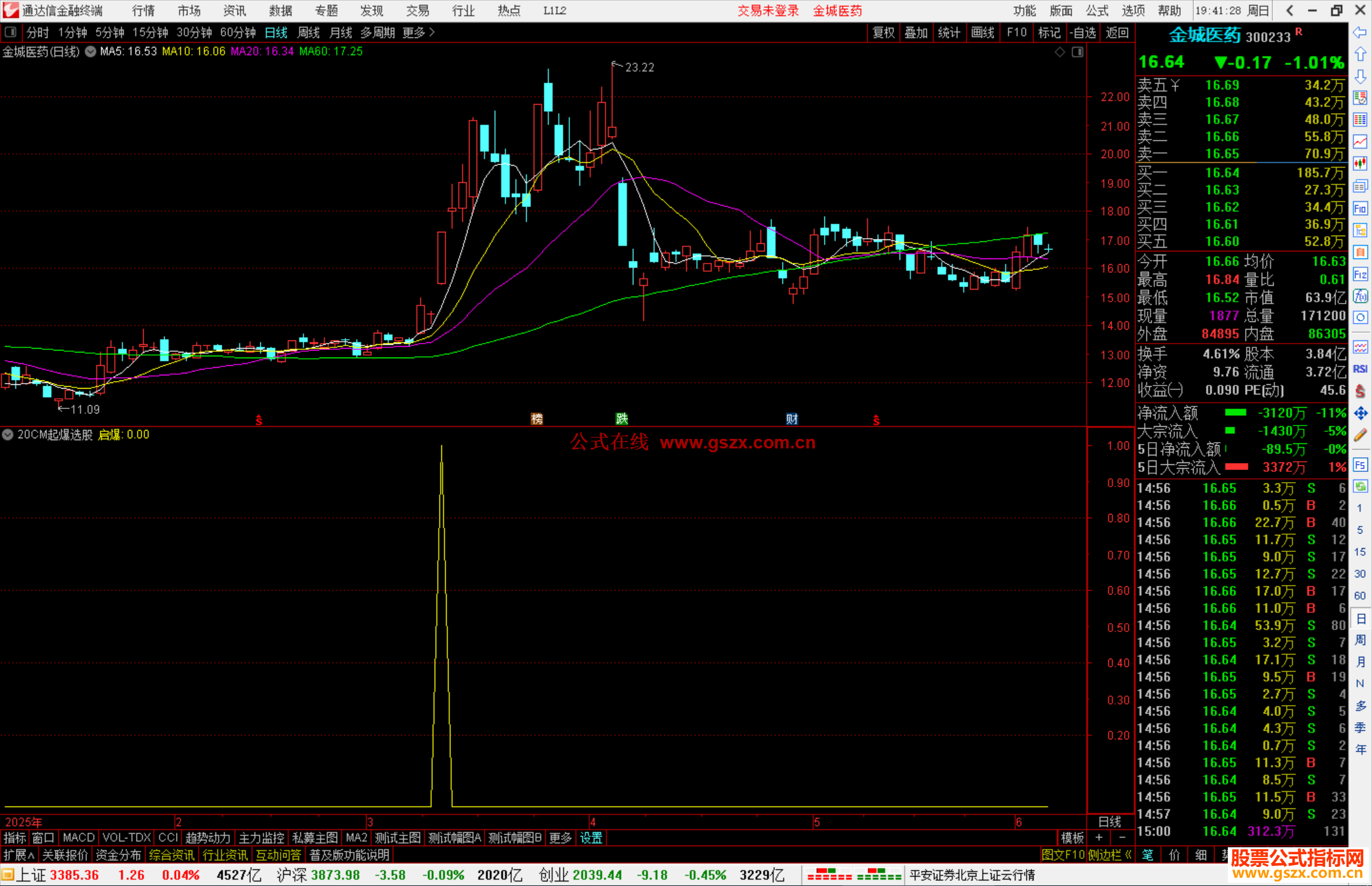Click the round icon next to 金城医药(日线)

[x=91, y=51]
